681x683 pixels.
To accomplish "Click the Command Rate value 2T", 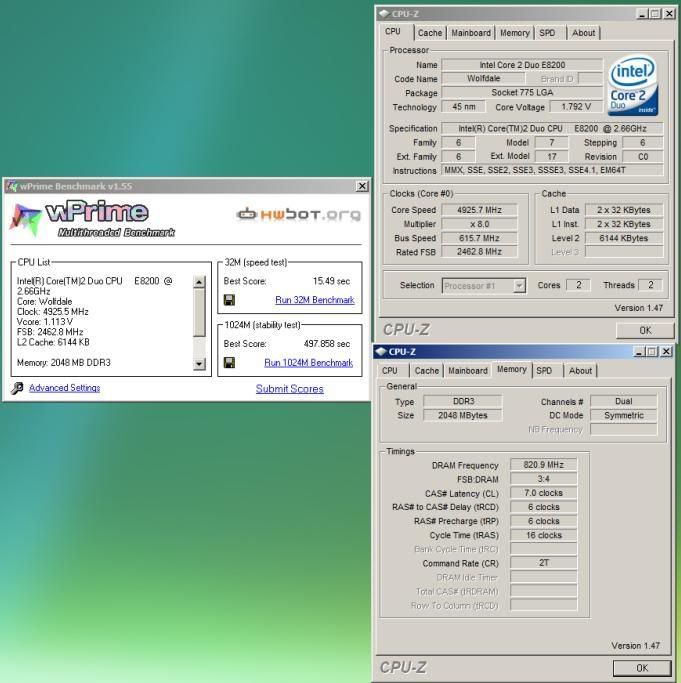I will [x=543, y=563].
